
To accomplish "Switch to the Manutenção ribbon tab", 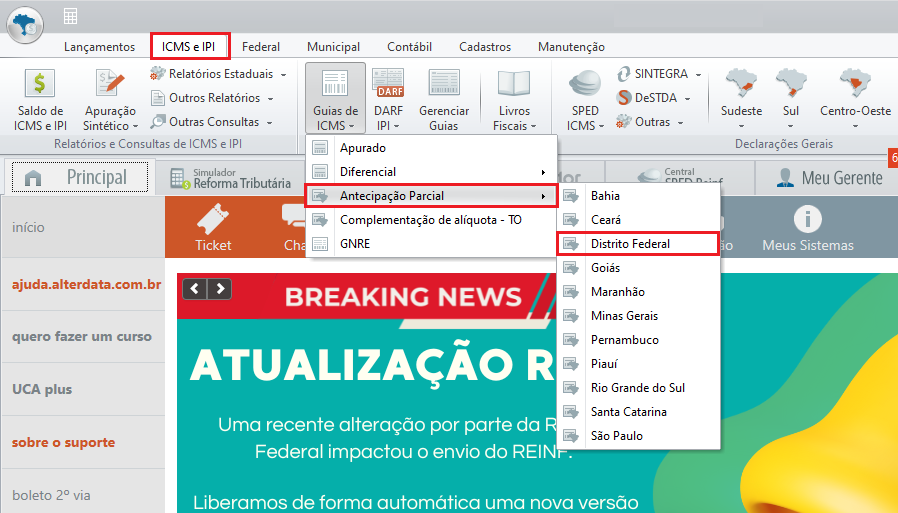I will 571,47.
